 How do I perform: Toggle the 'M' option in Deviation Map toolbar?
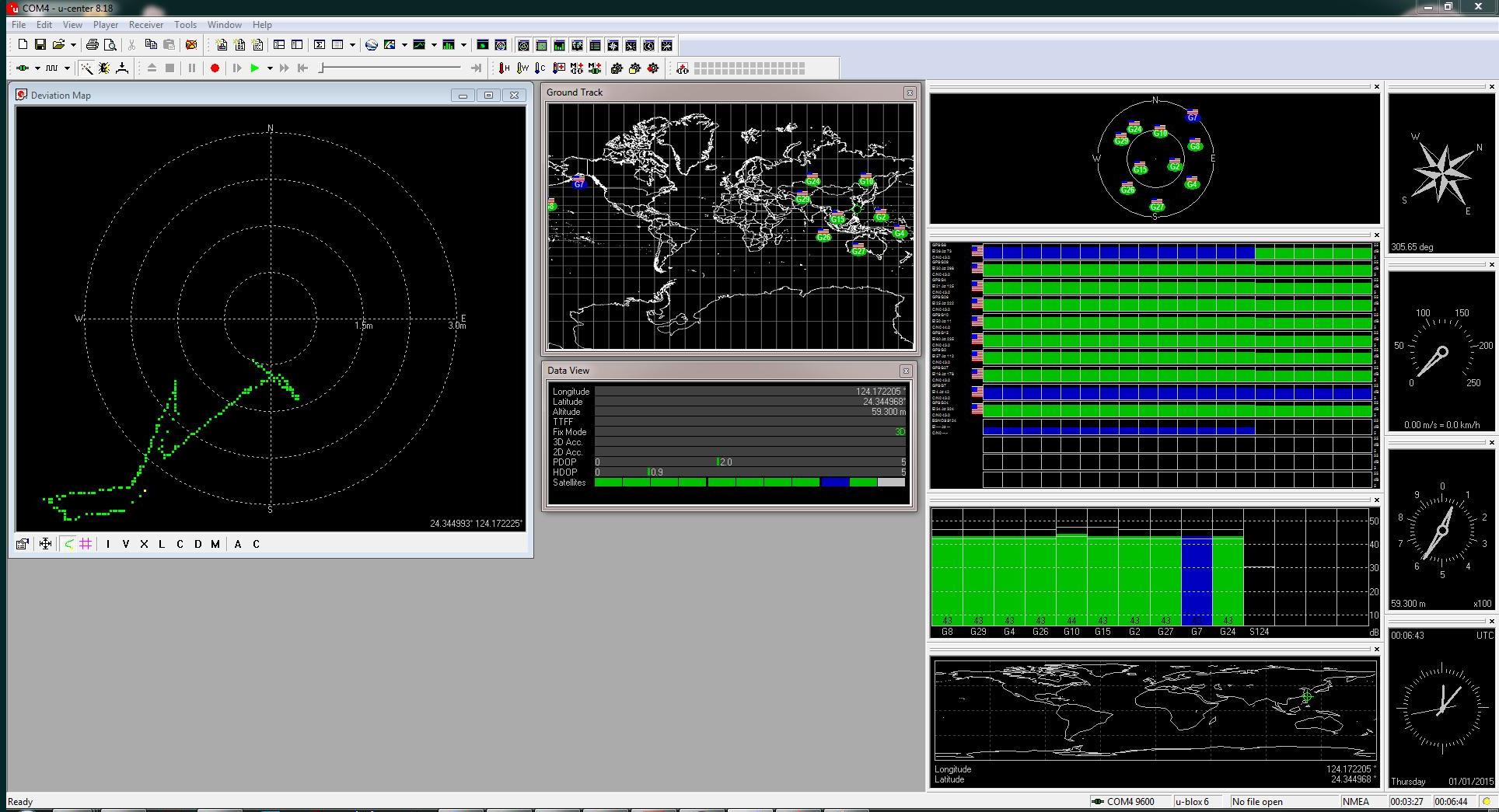tap(215, 544)
